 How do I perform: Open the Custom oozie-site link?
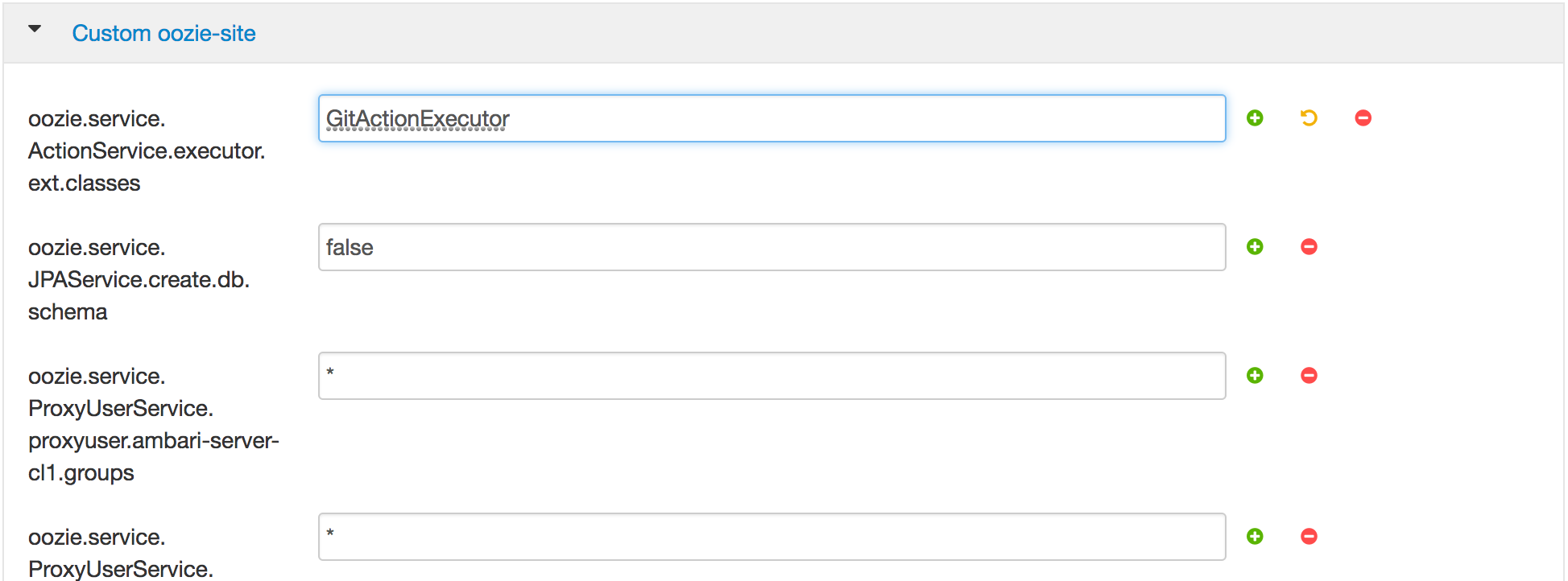point(164,33)
